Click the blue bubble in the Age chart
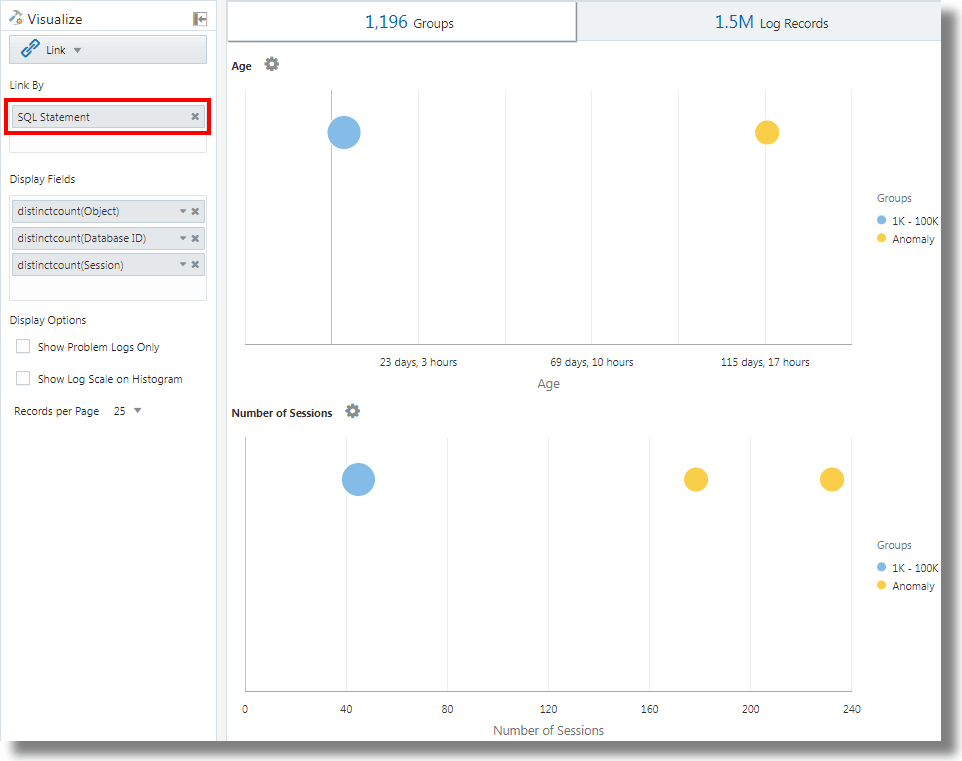 click(344, 132)
